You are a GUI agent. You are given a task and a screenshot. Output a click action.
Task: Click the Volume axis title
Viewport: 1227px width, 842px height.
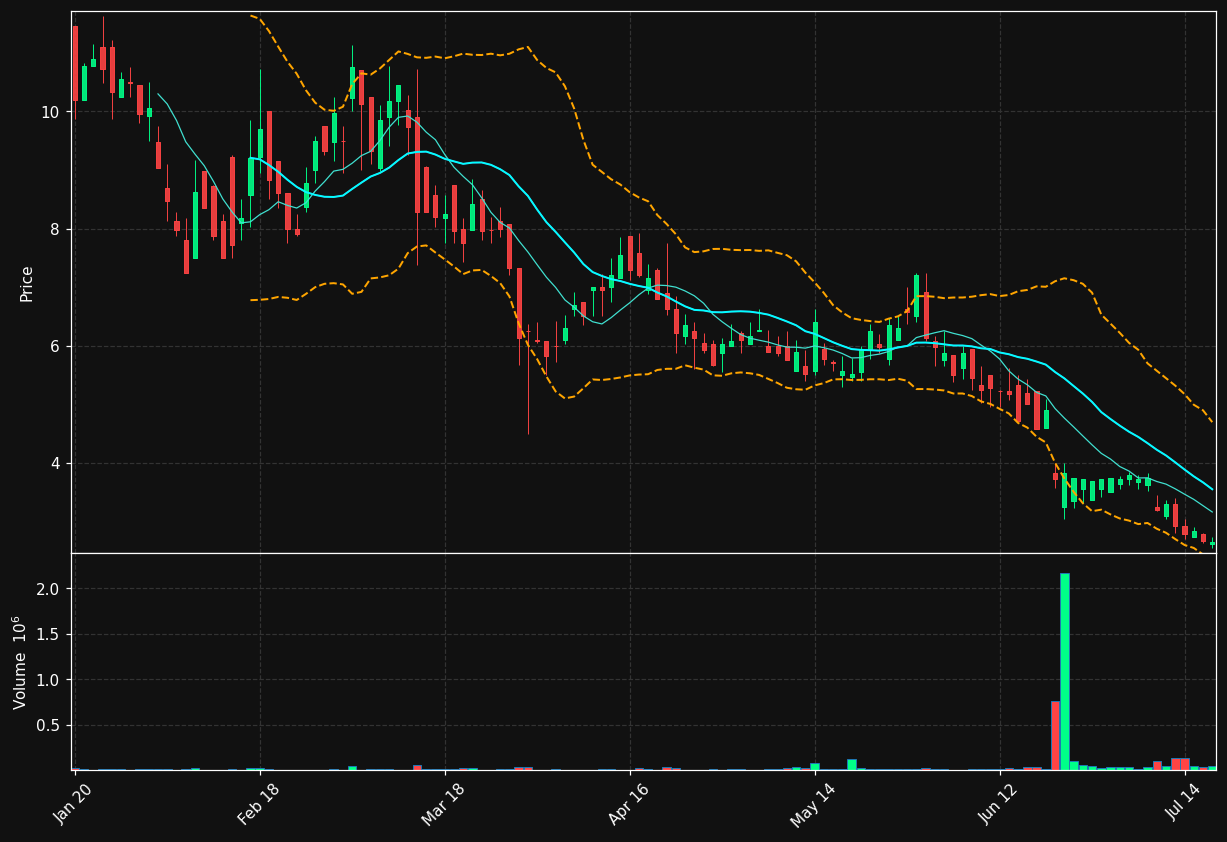20,662
